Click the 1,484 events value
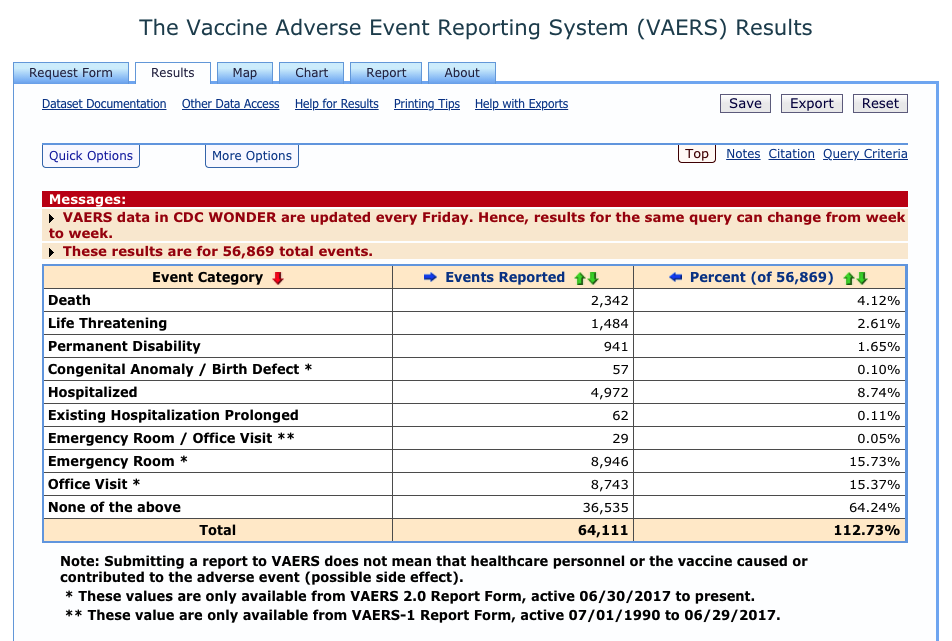 (x=610, y=324)
